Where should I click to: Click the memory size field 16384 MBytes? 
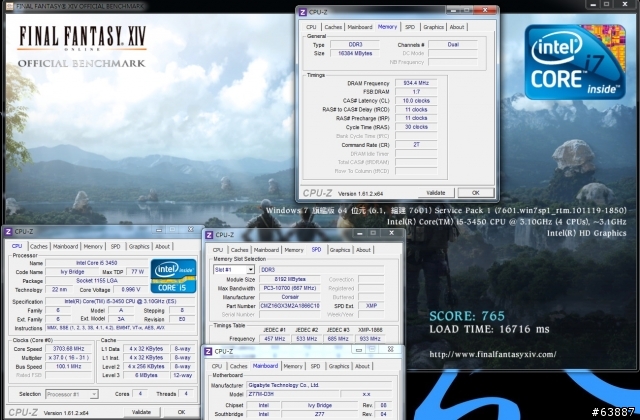pyautogui.click(x=355, y=53)
